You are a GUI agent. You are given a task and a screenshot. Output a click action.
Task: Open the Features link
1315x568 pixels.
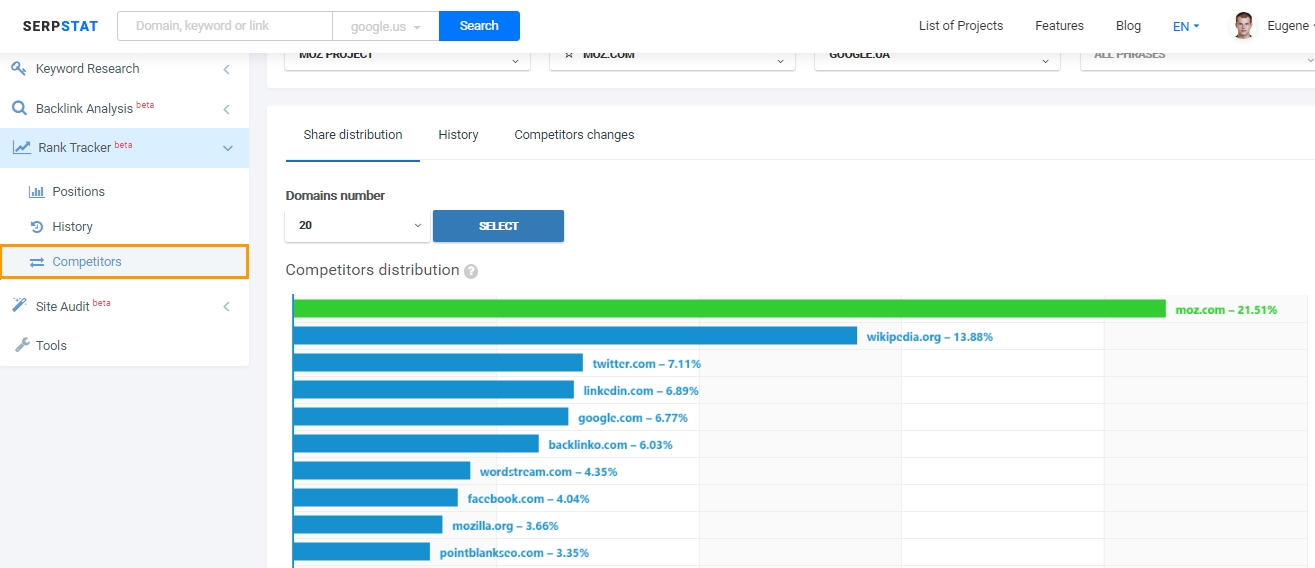1059,26
